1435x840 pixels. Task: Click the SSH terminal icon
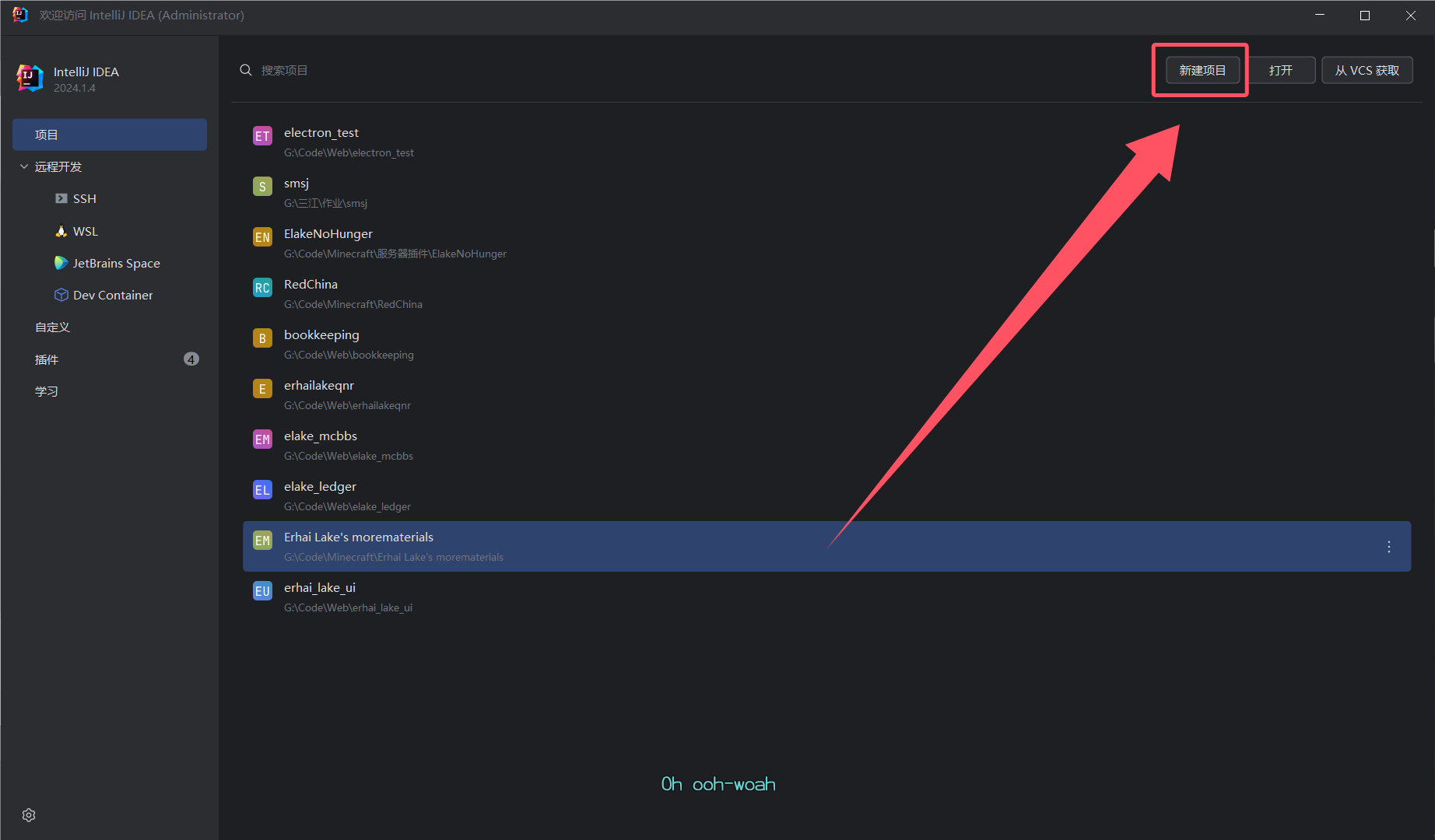coord(61,198)
